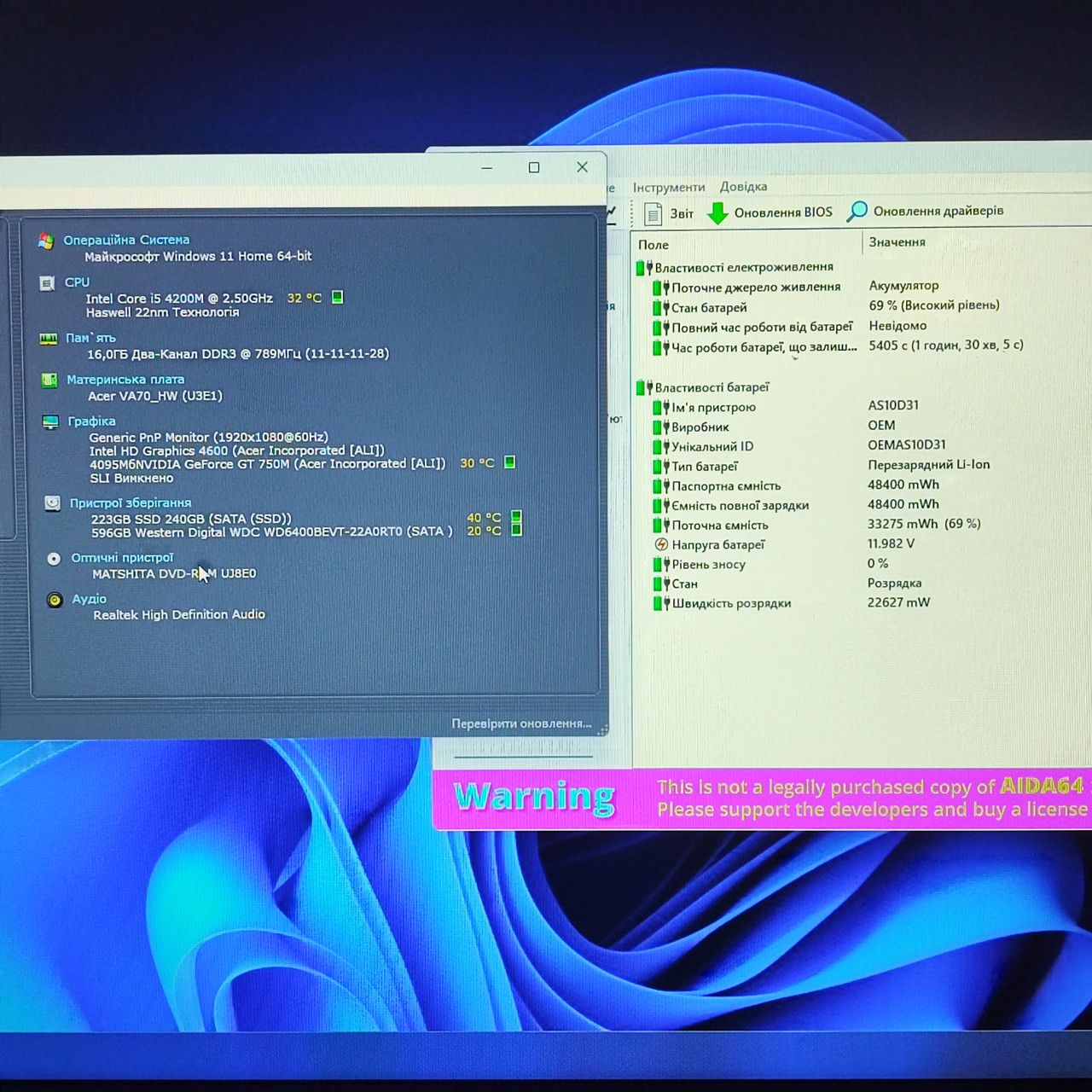The width and height of the screenshot is (1092, 1092).
Task: Click the Графіка monitor icon
Action: (x=51, y=421)
